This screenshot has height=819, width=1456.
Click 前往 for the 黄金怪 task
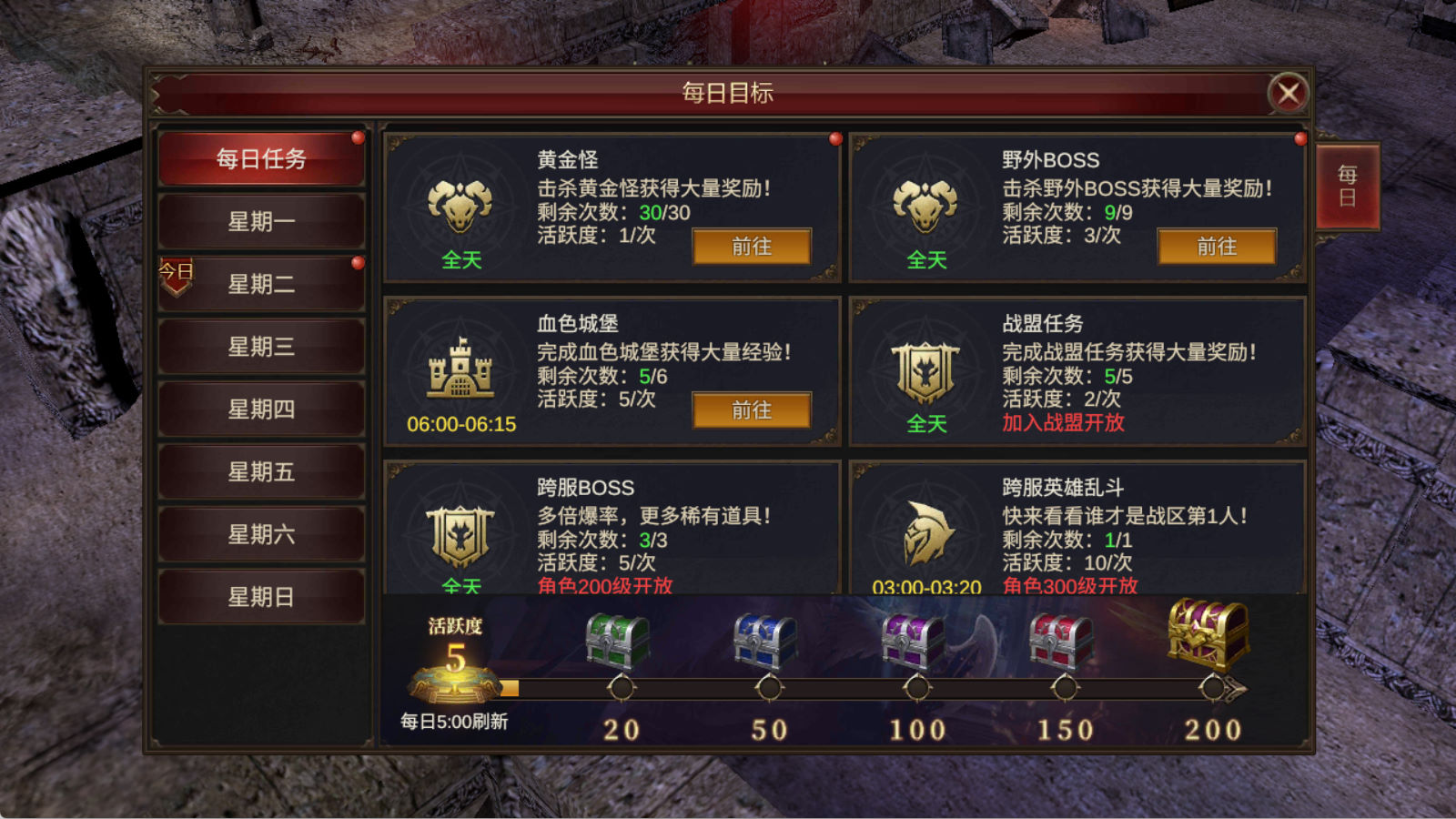(x=752, y=247)
